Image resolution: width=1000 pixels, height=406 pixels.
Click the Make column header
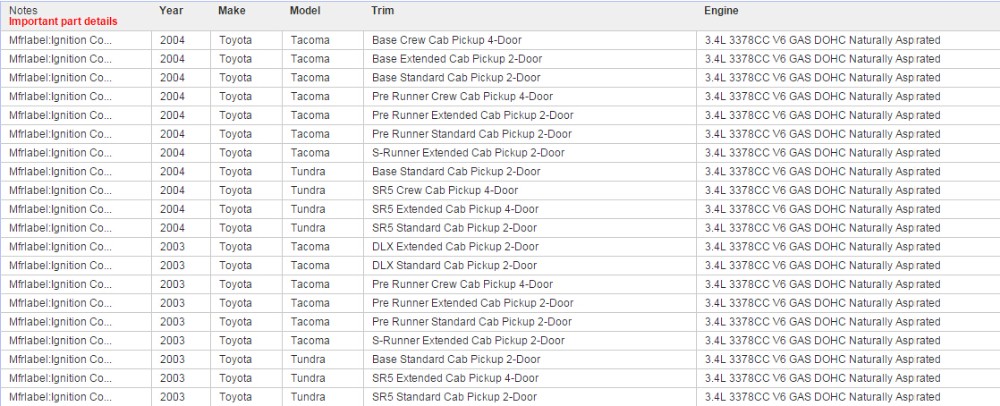[x=231, y=10]
